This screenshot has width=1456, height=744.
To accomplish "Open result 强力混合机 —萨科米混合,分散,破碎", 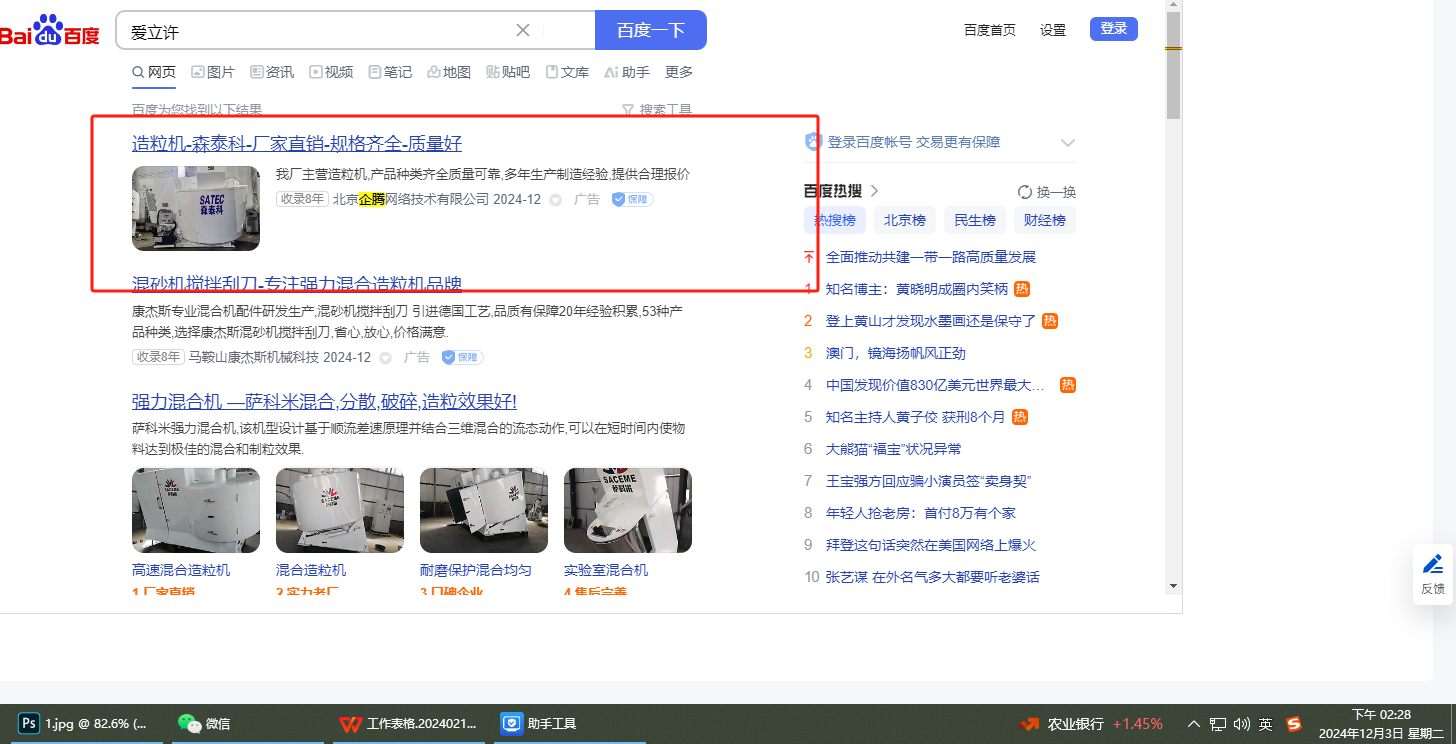I will click(324, 402).
